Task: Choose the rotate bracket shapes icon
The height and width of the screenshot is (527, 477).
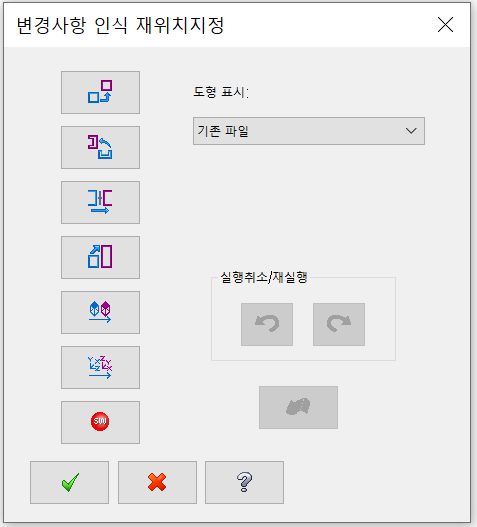Action: pos(100,148)
